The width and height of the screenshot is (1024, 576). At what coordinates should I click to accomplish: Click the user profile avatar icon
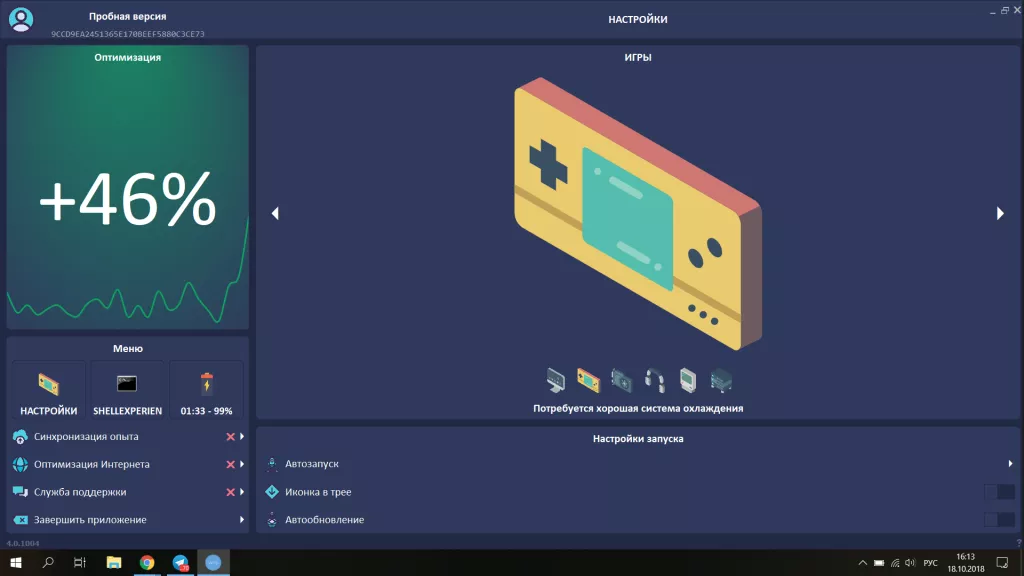pyautogui.click(x=21, y=19)
